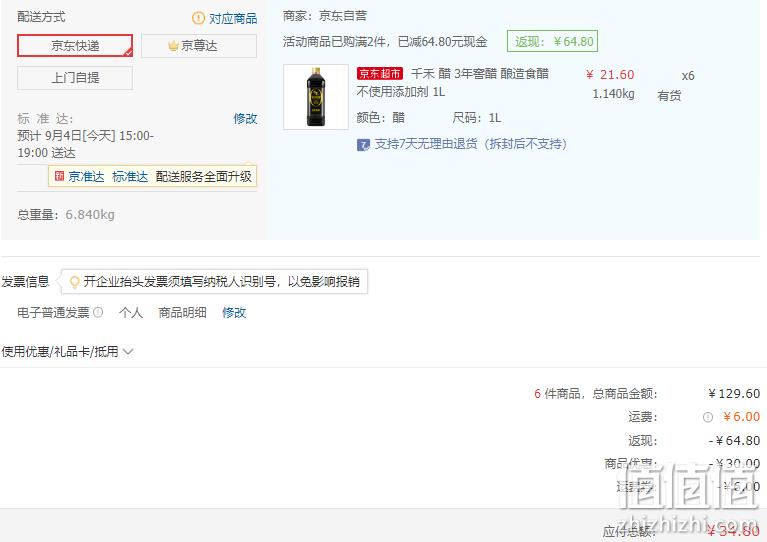767x542 pixels.
Task: Click the crown icon on 京尊达
Action: (x=173, y=46)
